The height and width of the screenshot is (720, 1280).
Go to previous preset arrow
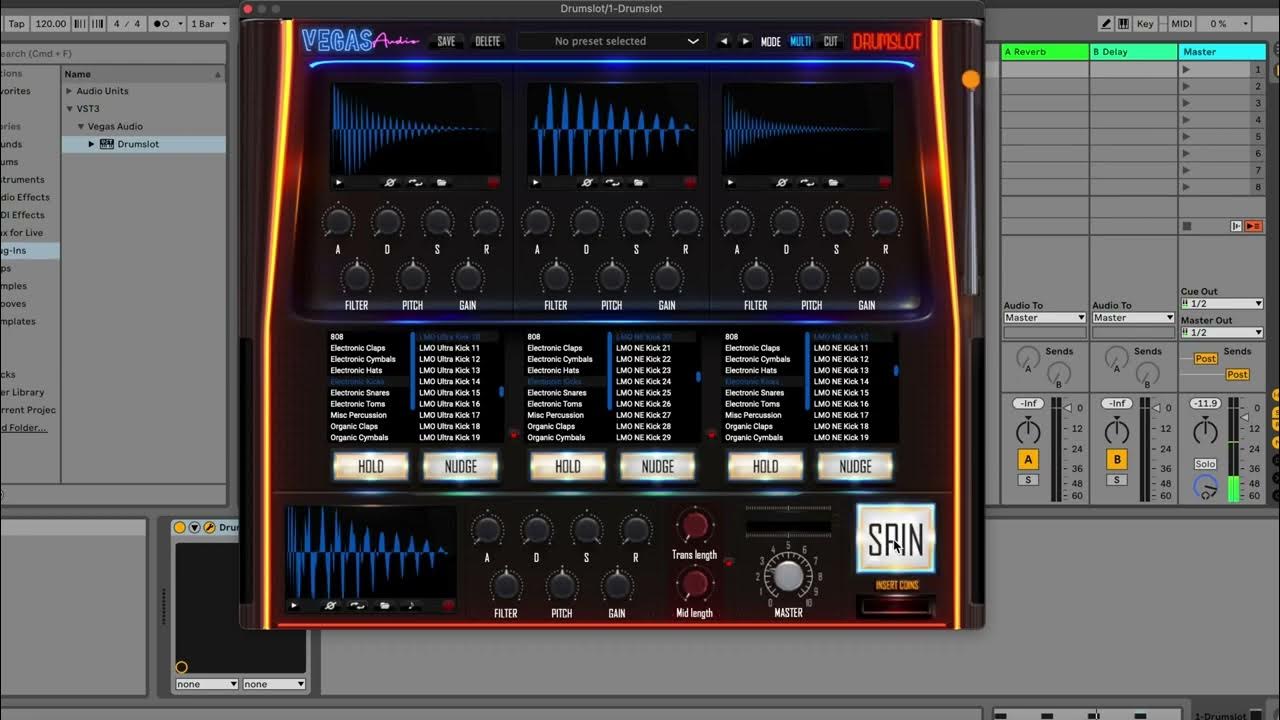click(724, 41)
